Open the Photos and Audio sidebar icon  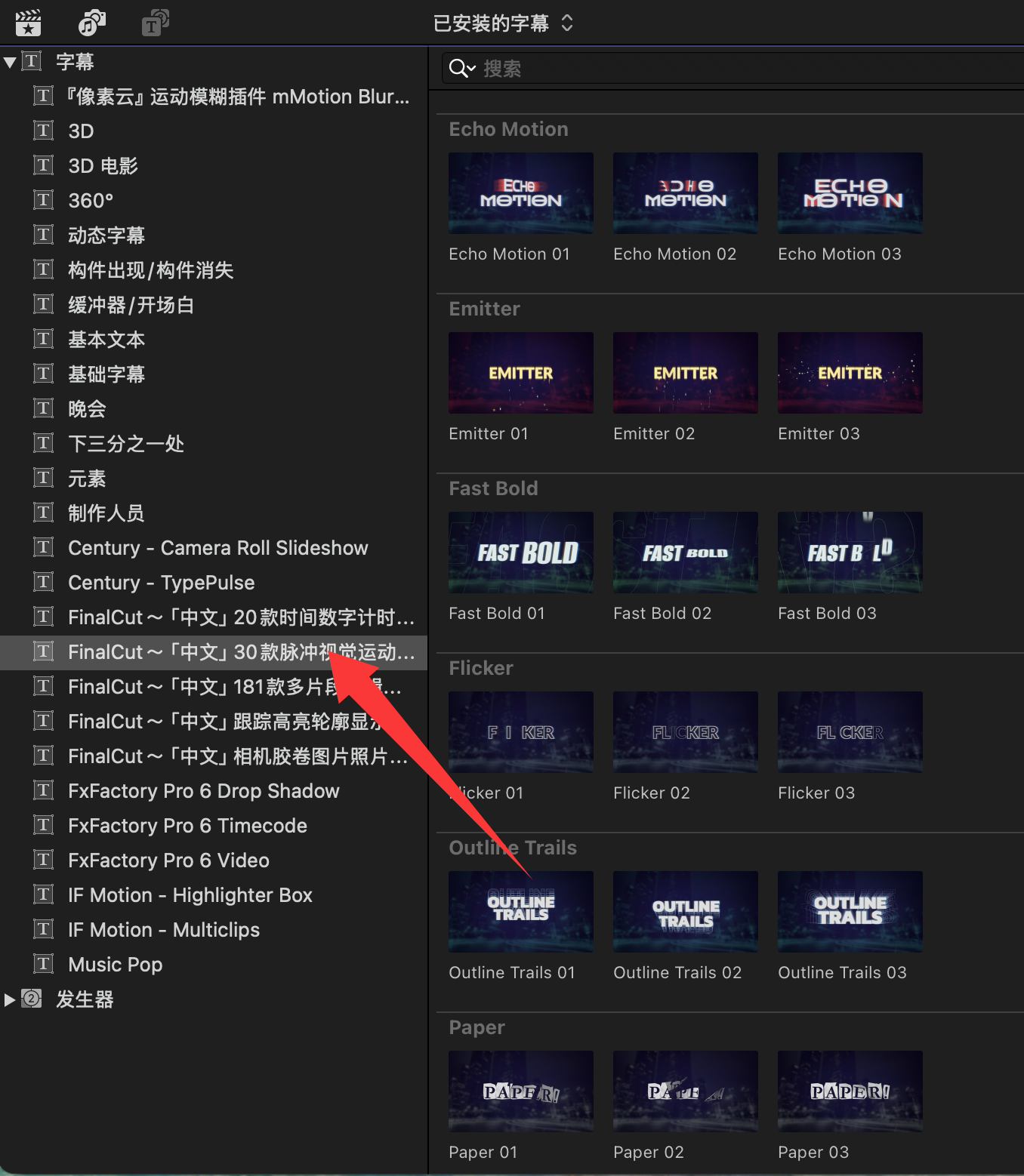pyautogui.click(x=92, y=23)
